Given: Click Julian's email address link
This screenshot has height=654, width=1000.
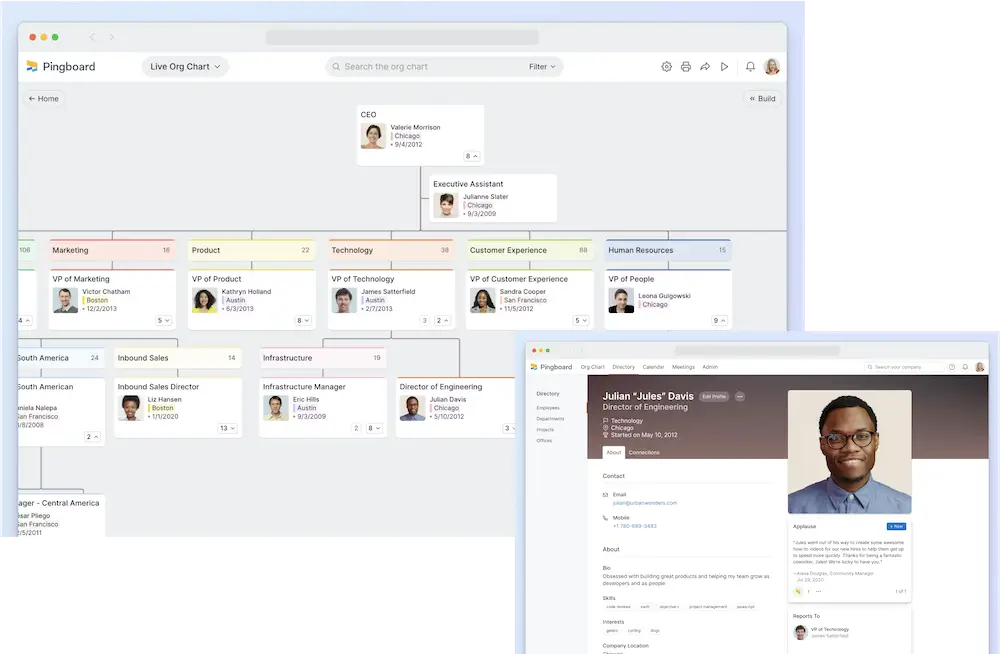Looking at the screenshot, I should click(x=645, y=503).
